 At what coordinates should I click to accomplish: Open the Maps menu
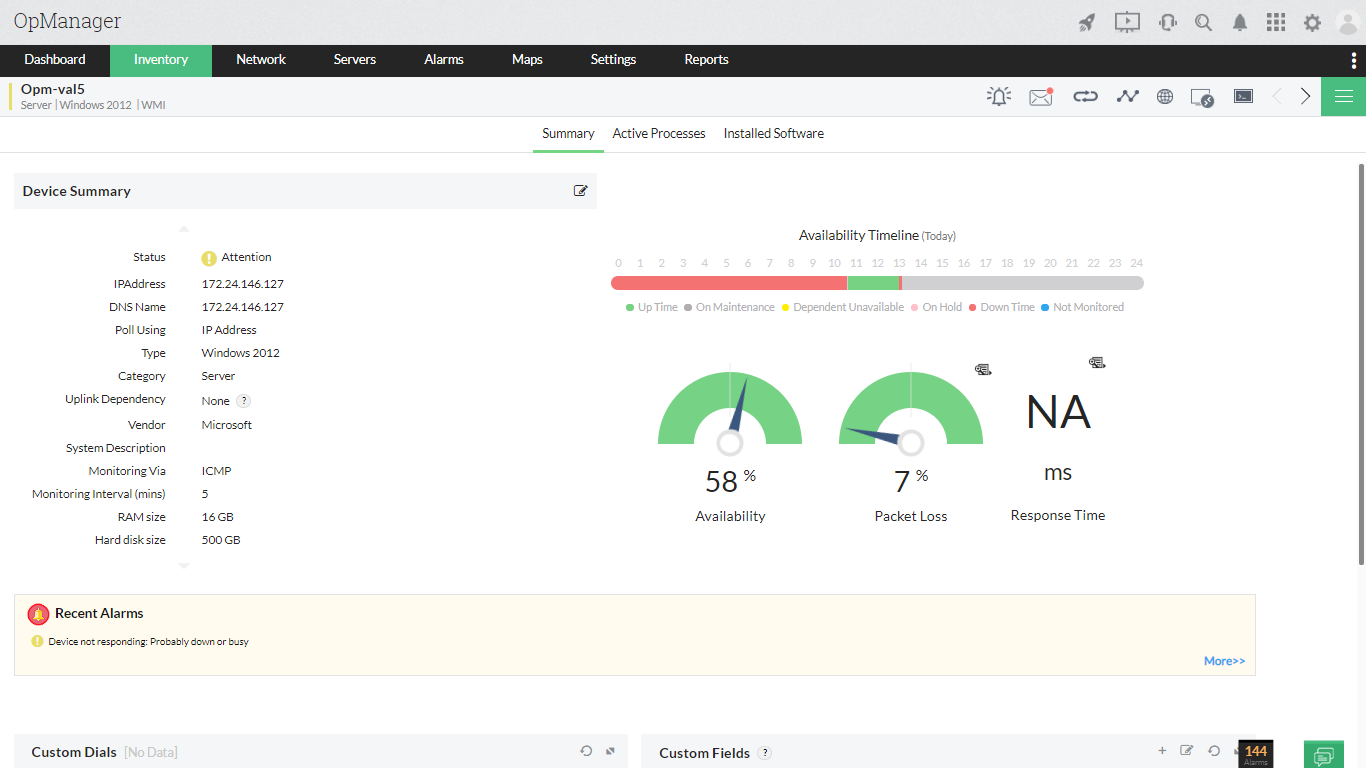click(x=527, y=60)
